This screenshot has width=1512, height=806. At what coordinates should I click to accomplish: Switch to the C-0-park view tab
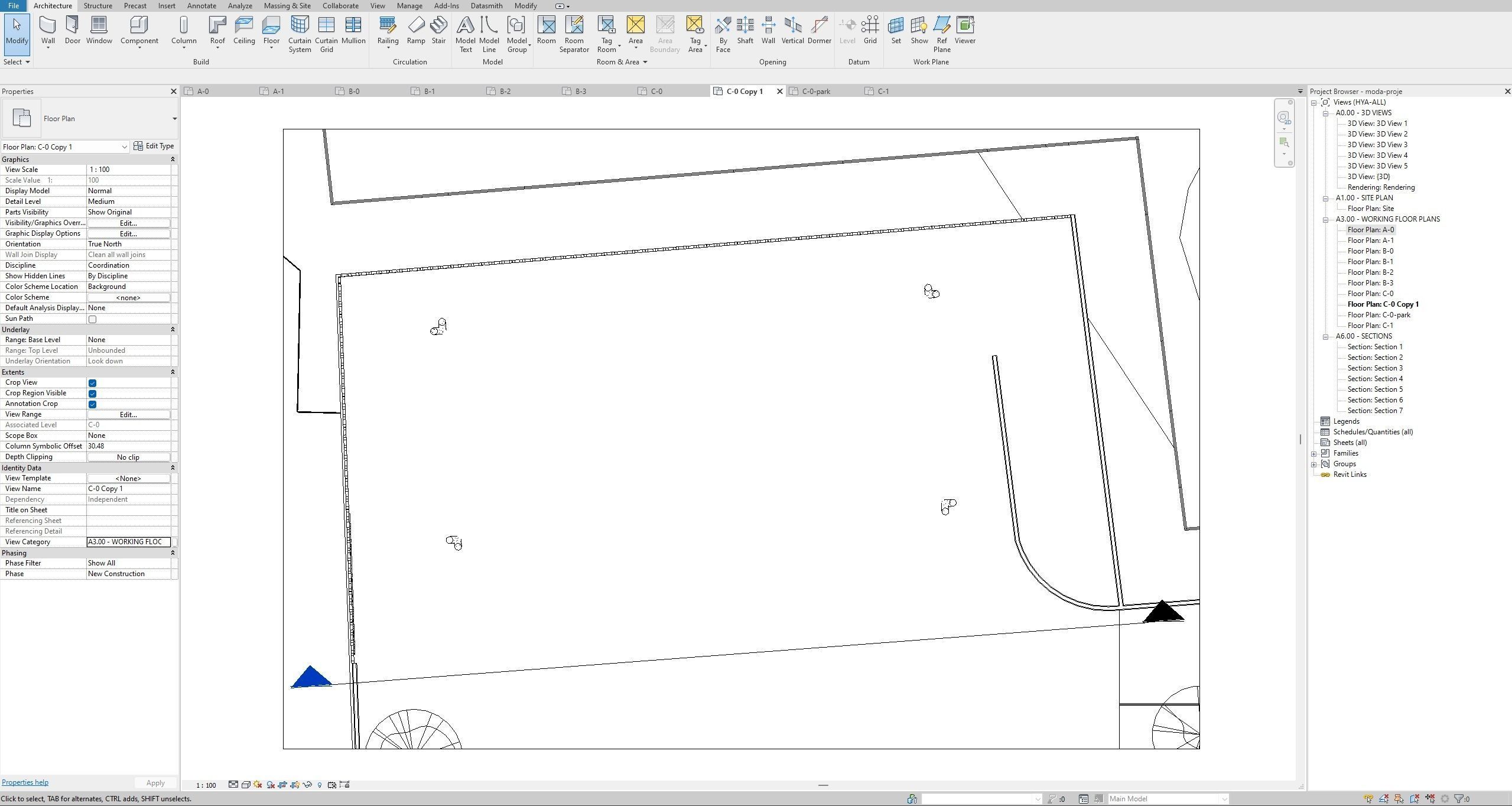click(816, 92)
